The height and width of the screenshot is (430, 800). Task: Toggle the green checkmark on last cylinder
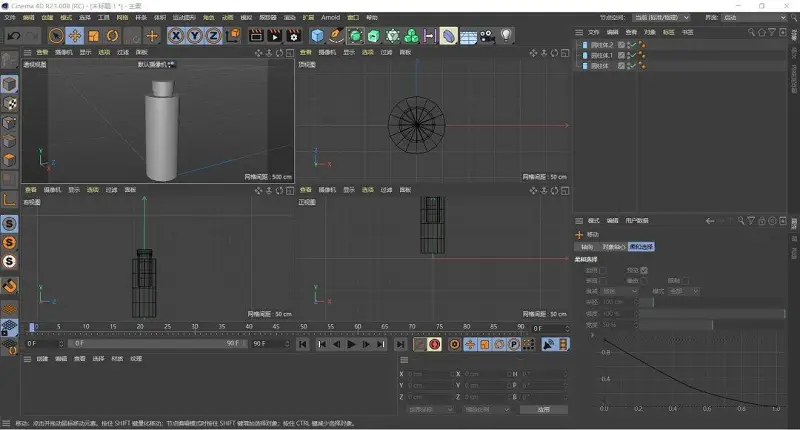point(633,66)
